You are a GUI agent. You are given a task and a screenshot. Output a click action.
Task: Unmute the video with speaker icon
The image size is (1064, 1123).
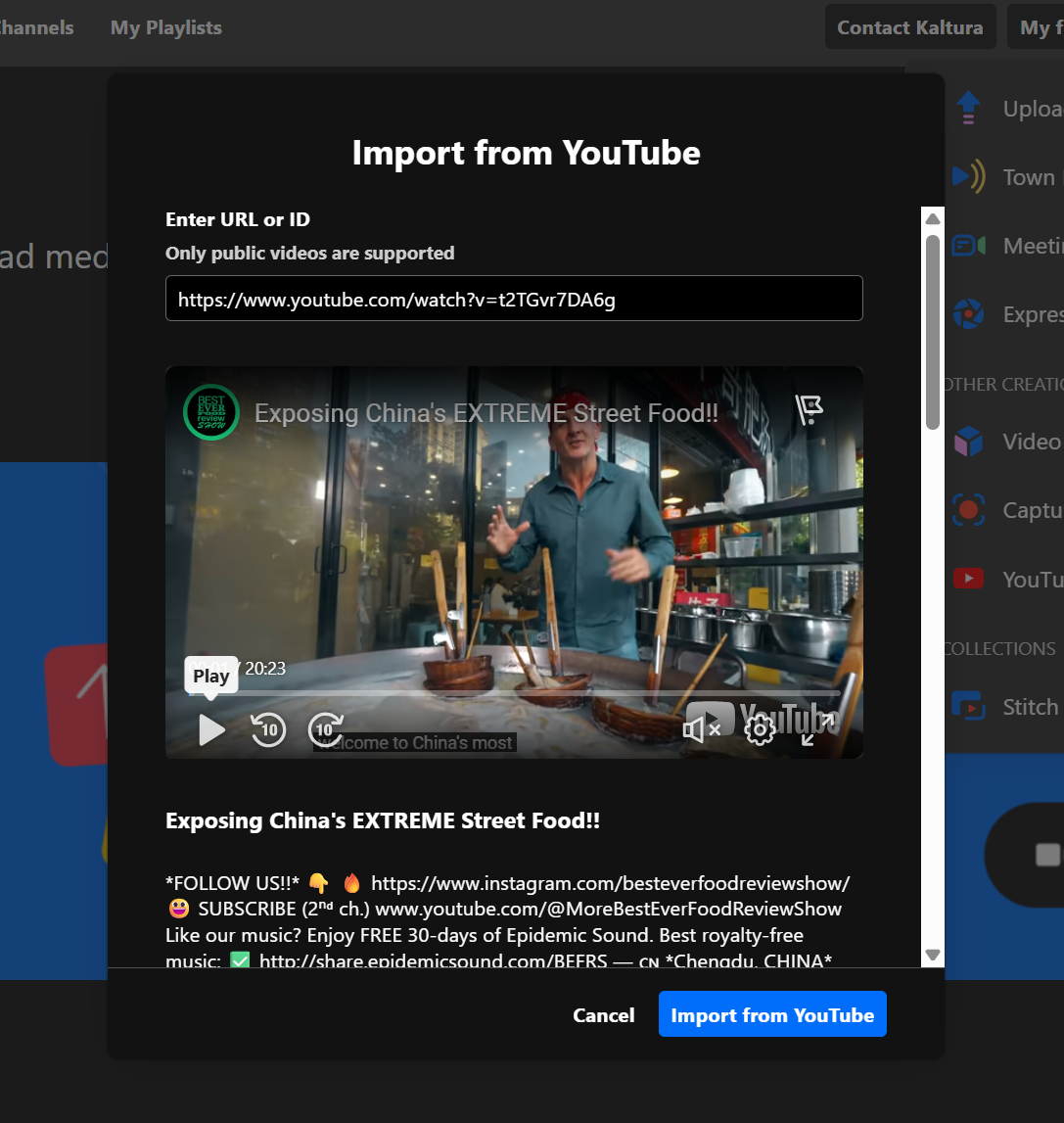[701, 729]
